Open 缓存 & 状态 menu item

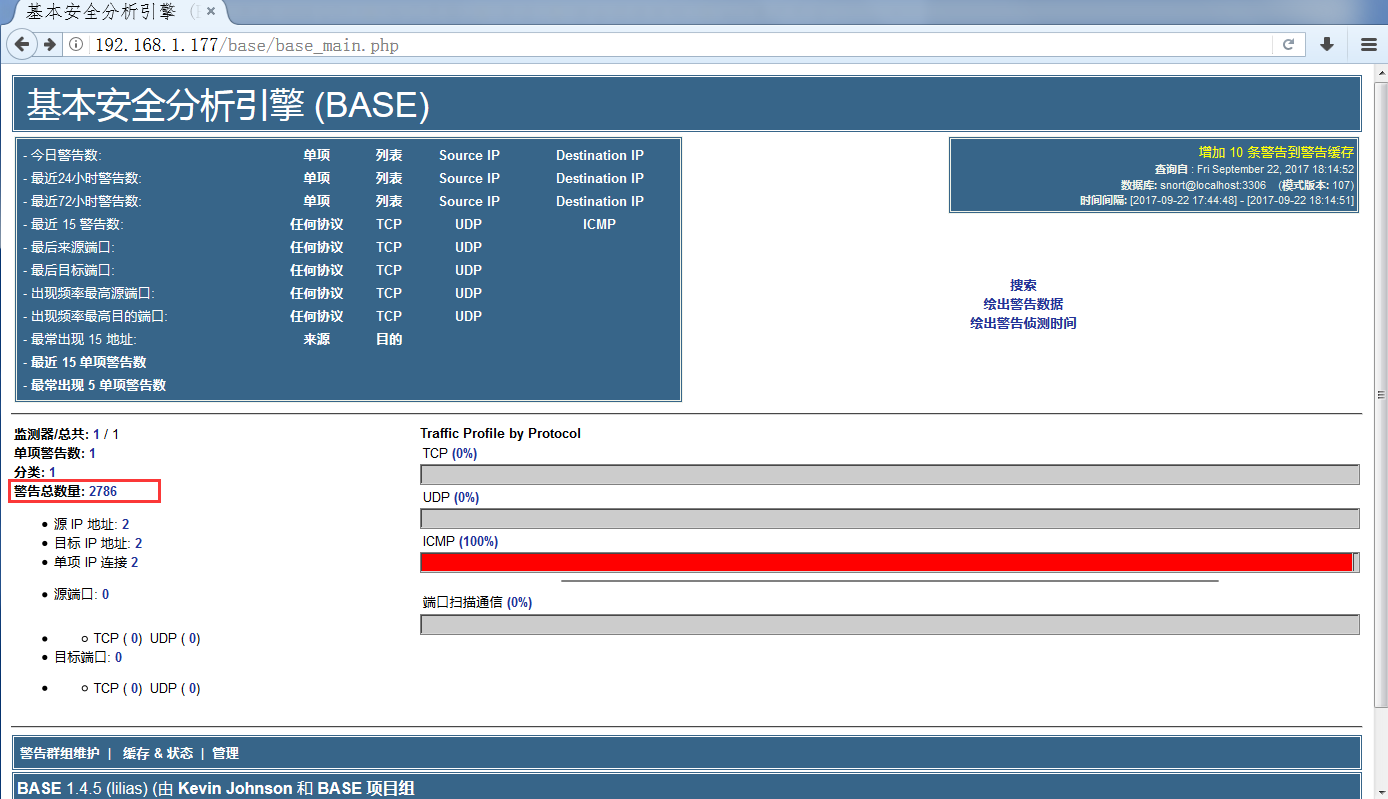point(158,753)
